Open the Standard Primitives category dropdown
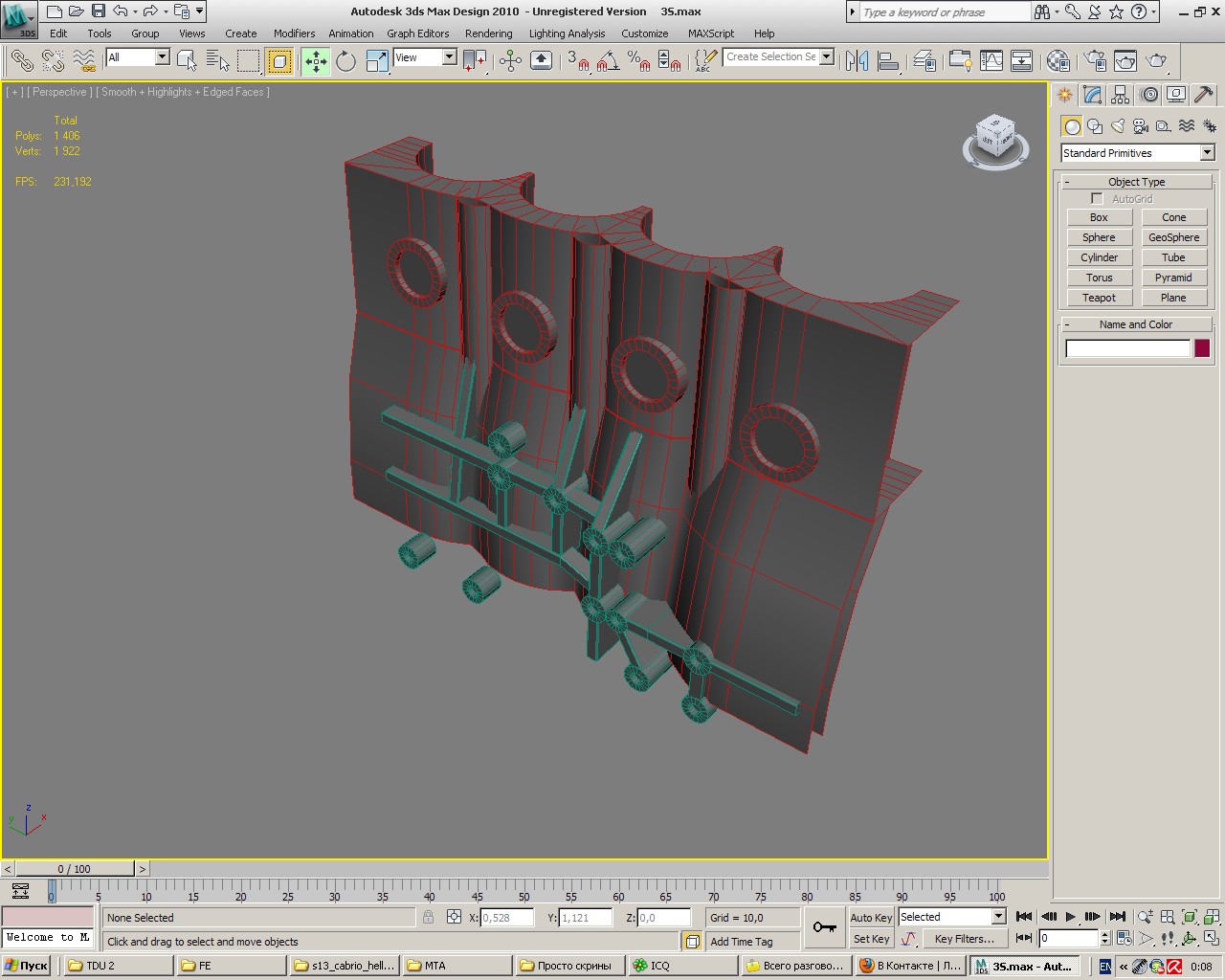The width and height of the screenshot is (1225, 980). pyautogui.click(x=1206, y=153)
